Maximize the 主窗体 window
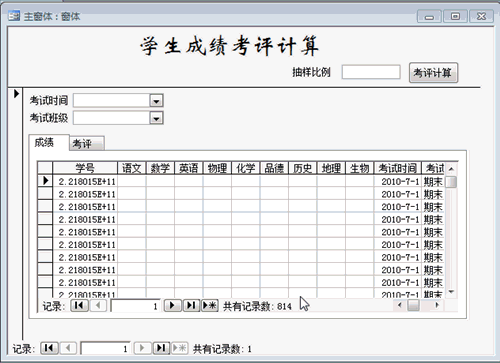500x363 pixels. click(x=455, y=16)
